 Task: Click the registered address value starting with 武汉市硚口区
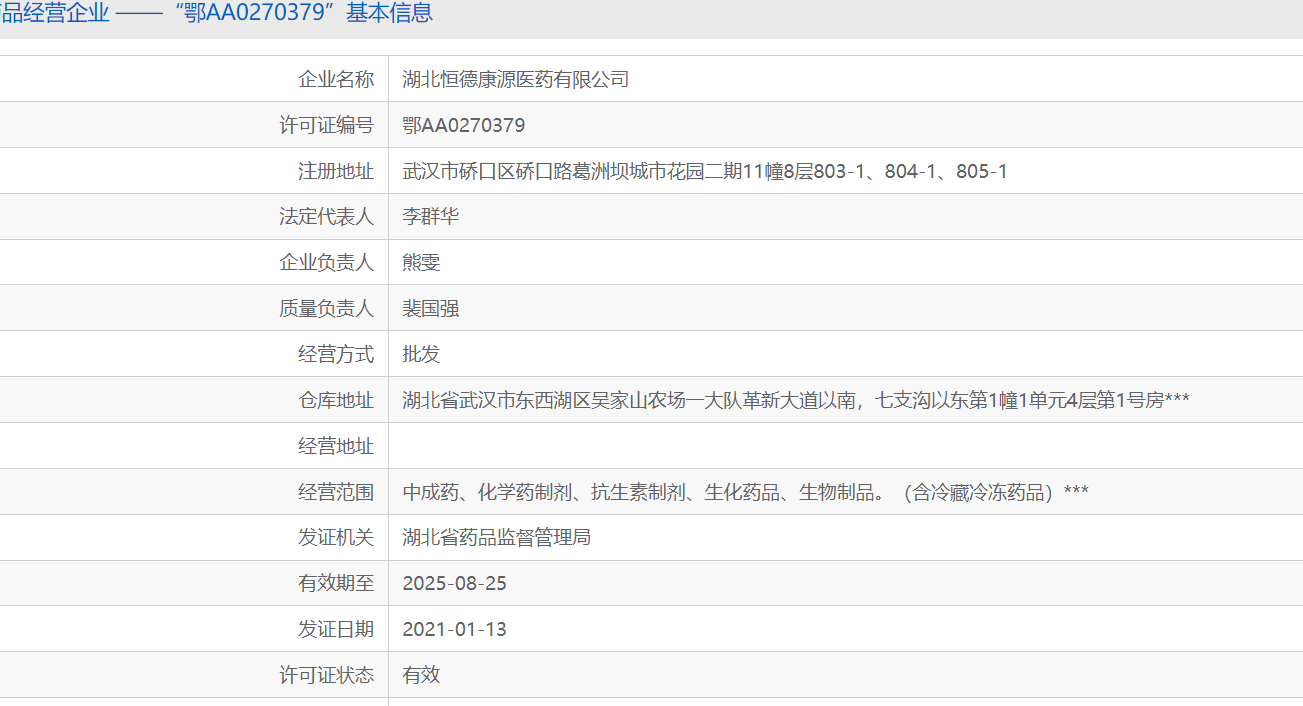tap(704, 171)
